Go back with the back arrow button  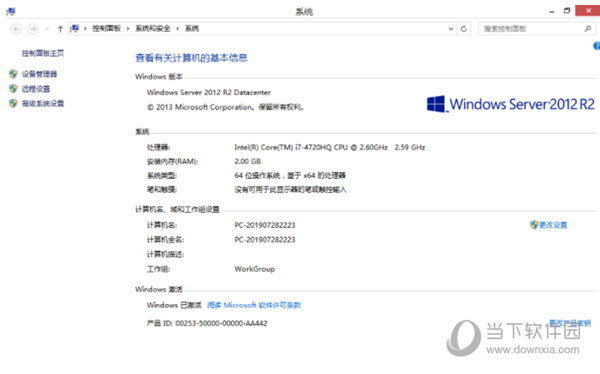(x=16, y=29)
